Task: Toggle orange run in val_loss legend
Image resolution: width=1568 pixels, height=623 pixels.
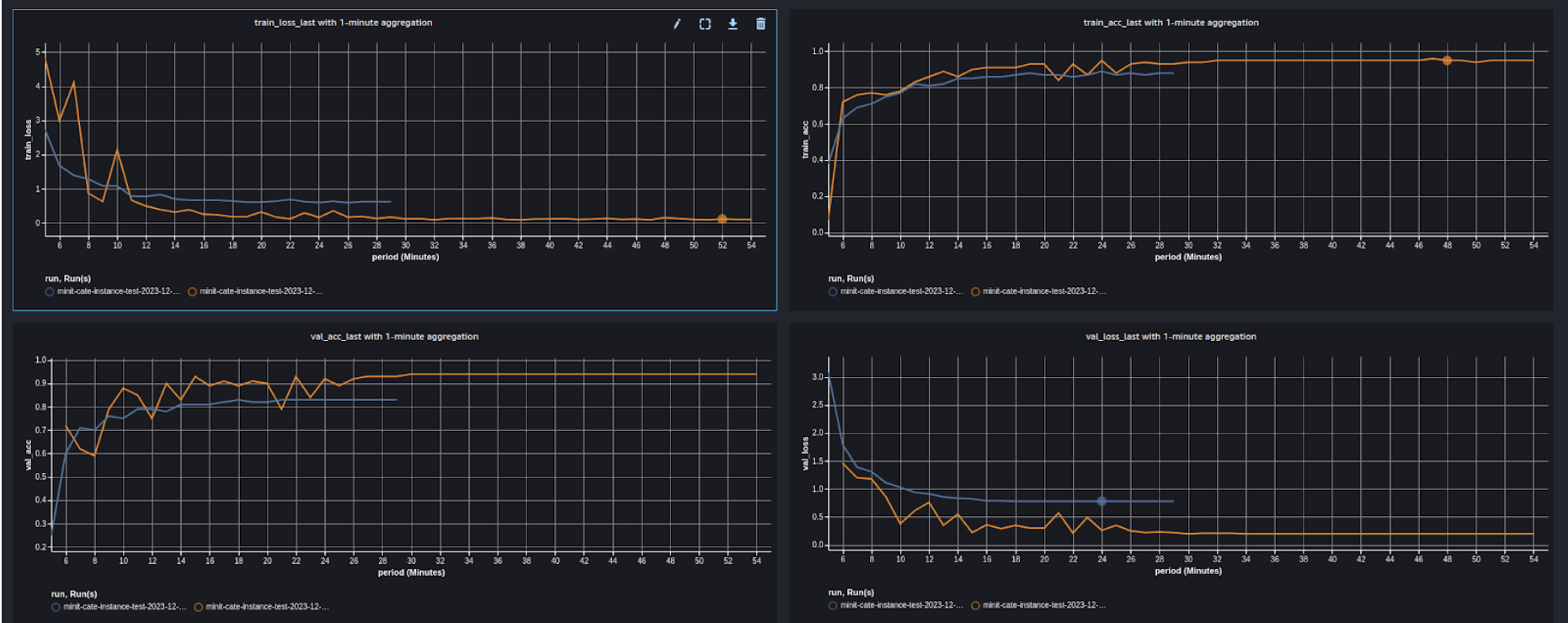Action: coord(975,605)
